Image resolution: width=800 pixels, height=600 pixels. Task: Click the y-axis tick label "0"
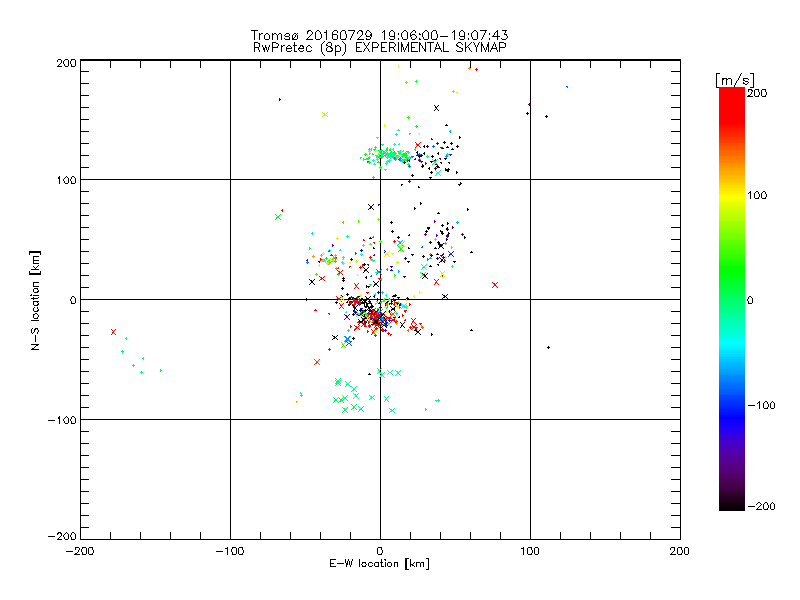[73, 300]
